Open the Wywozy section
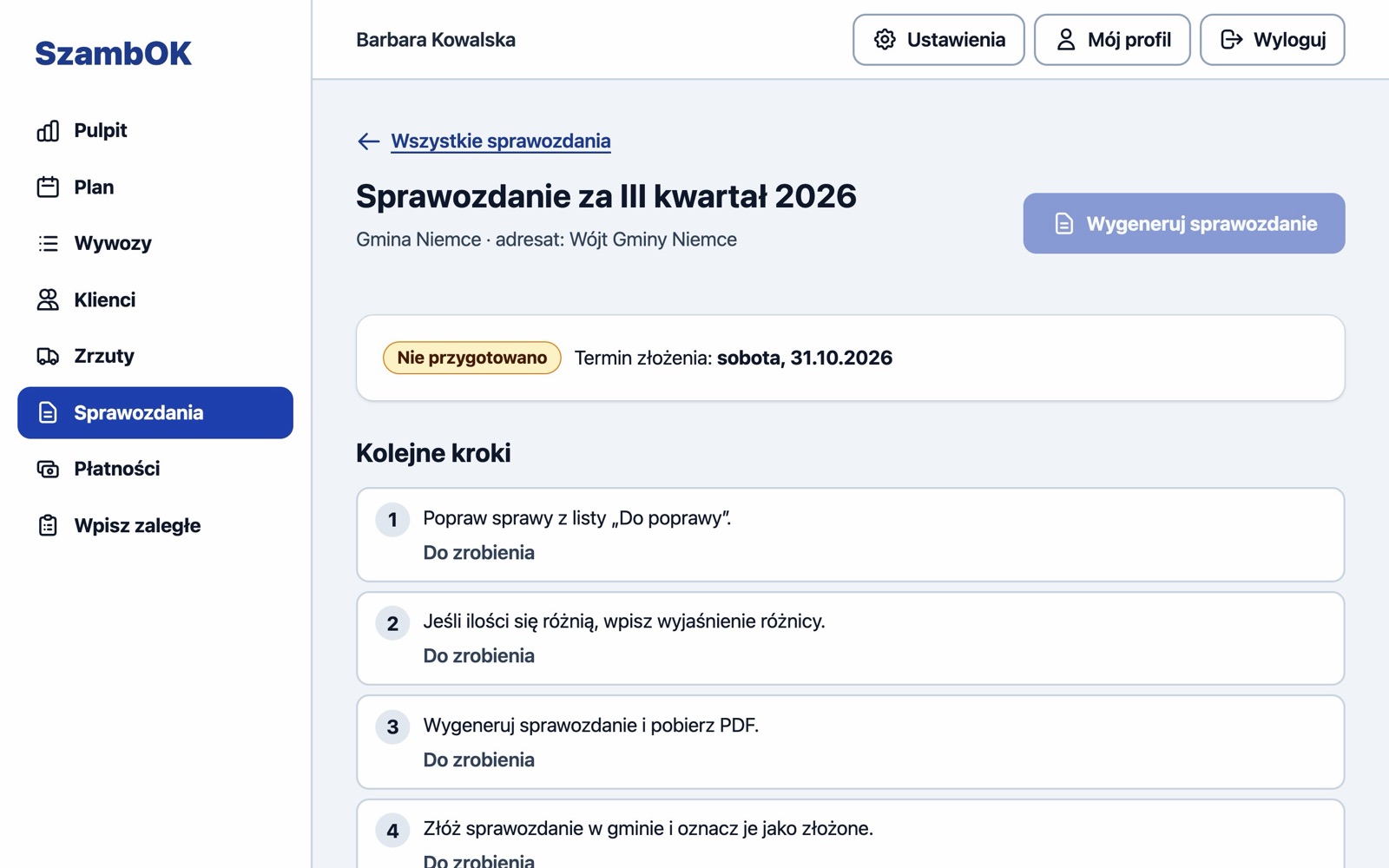 [x=155, y=244]
